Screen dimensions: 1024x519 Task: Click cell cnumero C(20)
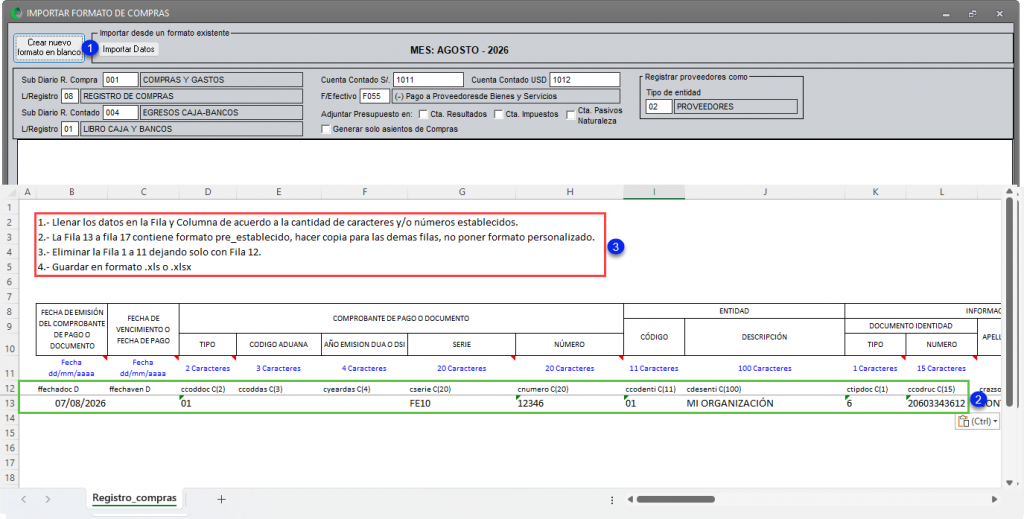569,389
